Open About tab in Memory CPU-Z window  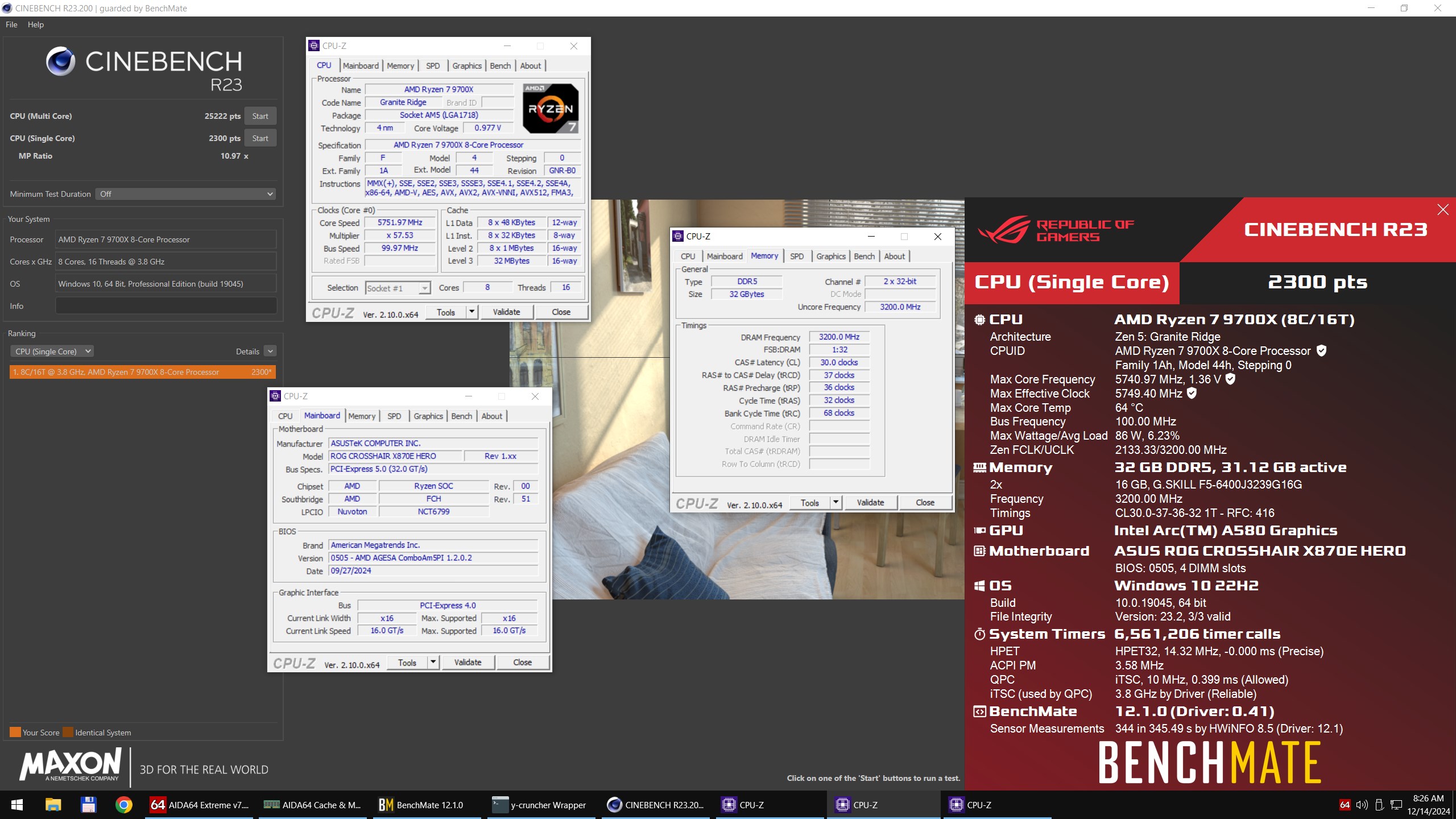point(895,257)
